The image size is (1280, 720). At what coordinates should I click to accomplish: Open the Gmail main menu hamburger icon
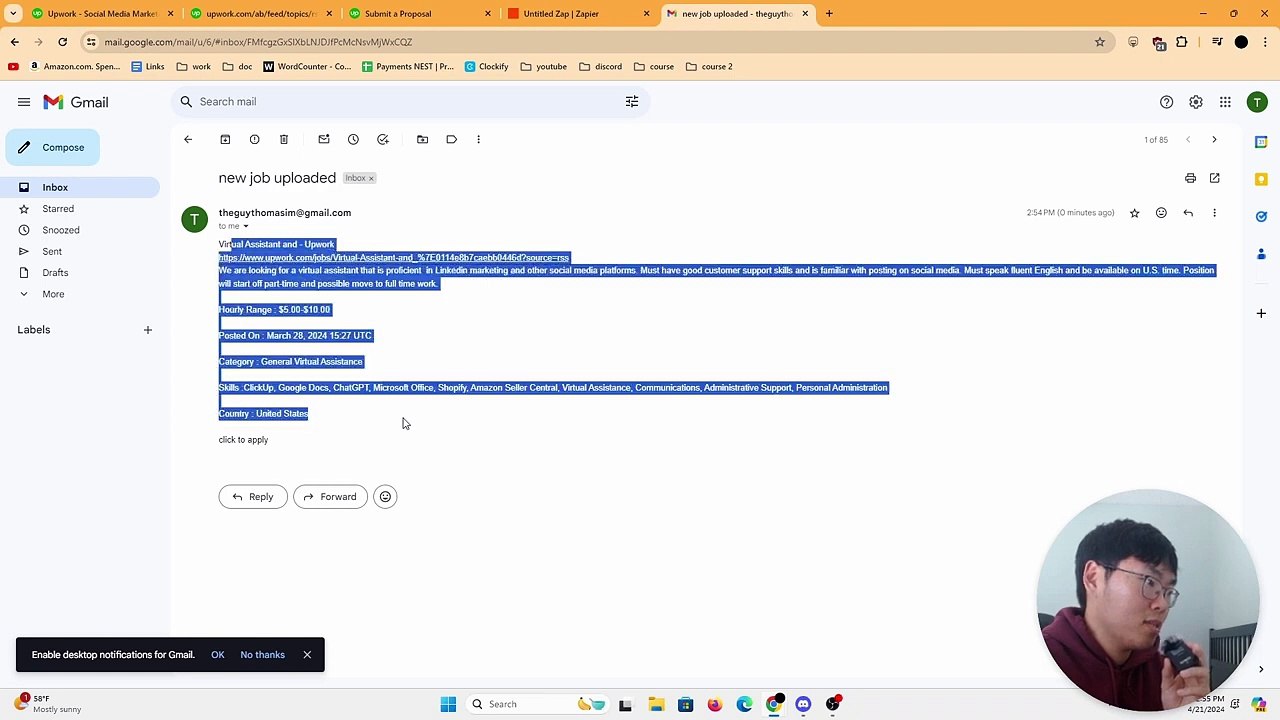tap(24, 102)
